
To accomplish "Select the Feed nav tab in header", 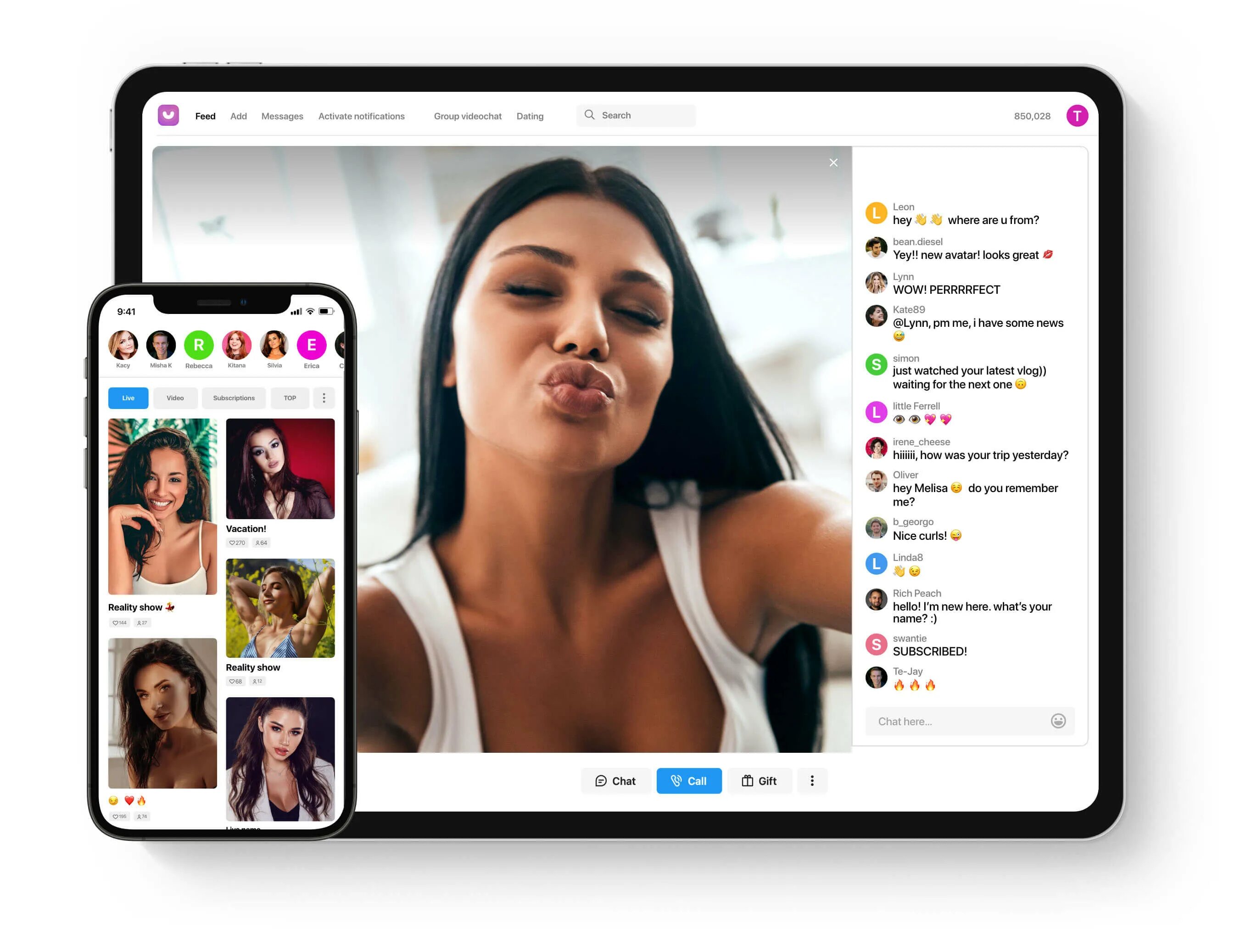I will tap(204, 116).
